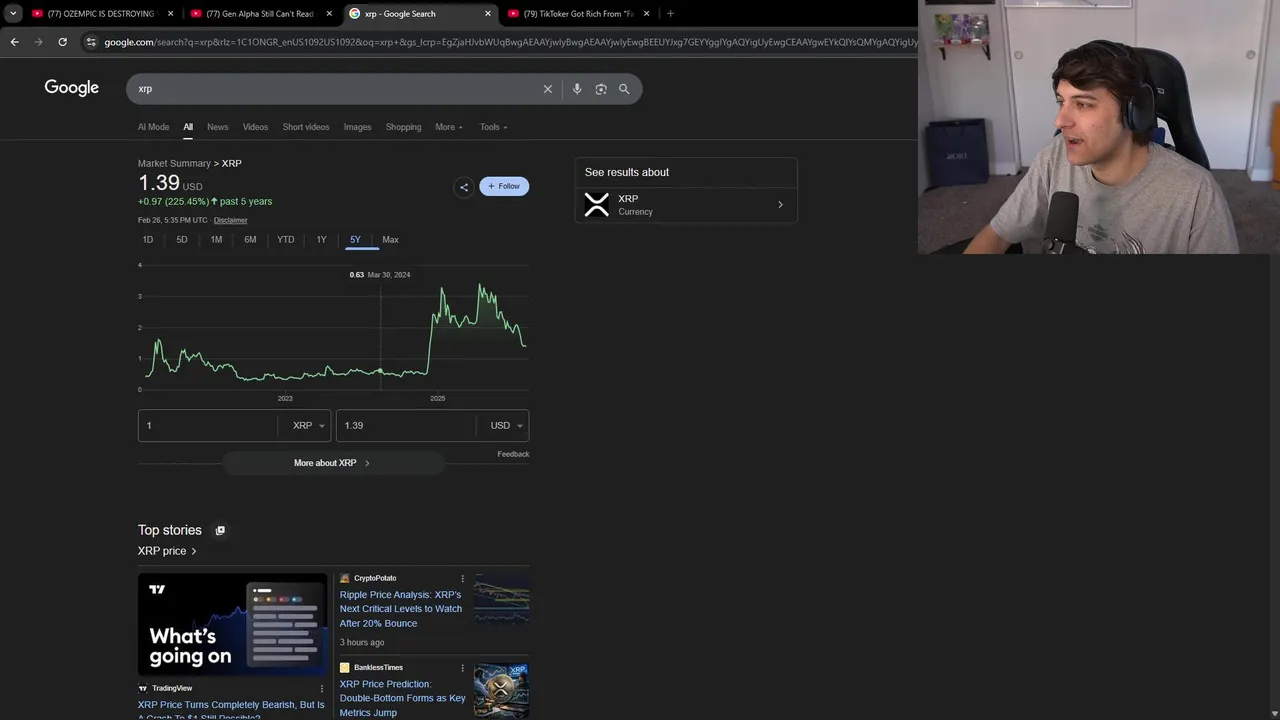Select Videos search tab
1280x720 pixels.
(x=255, y=127)
